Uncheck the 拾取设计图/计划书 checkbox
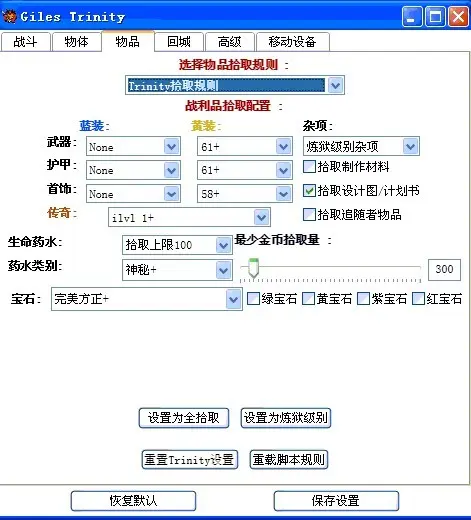The height and width of the screenshot is (520, 471). coord(309,191)
